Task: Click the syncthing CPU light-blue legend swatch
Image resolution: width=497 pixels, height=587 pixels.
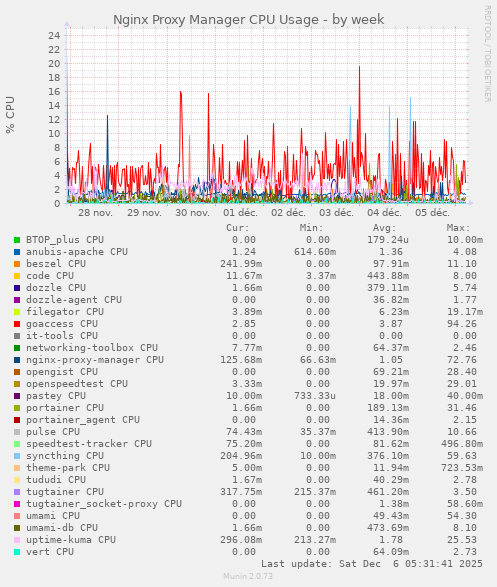Action: click(17, 456)
